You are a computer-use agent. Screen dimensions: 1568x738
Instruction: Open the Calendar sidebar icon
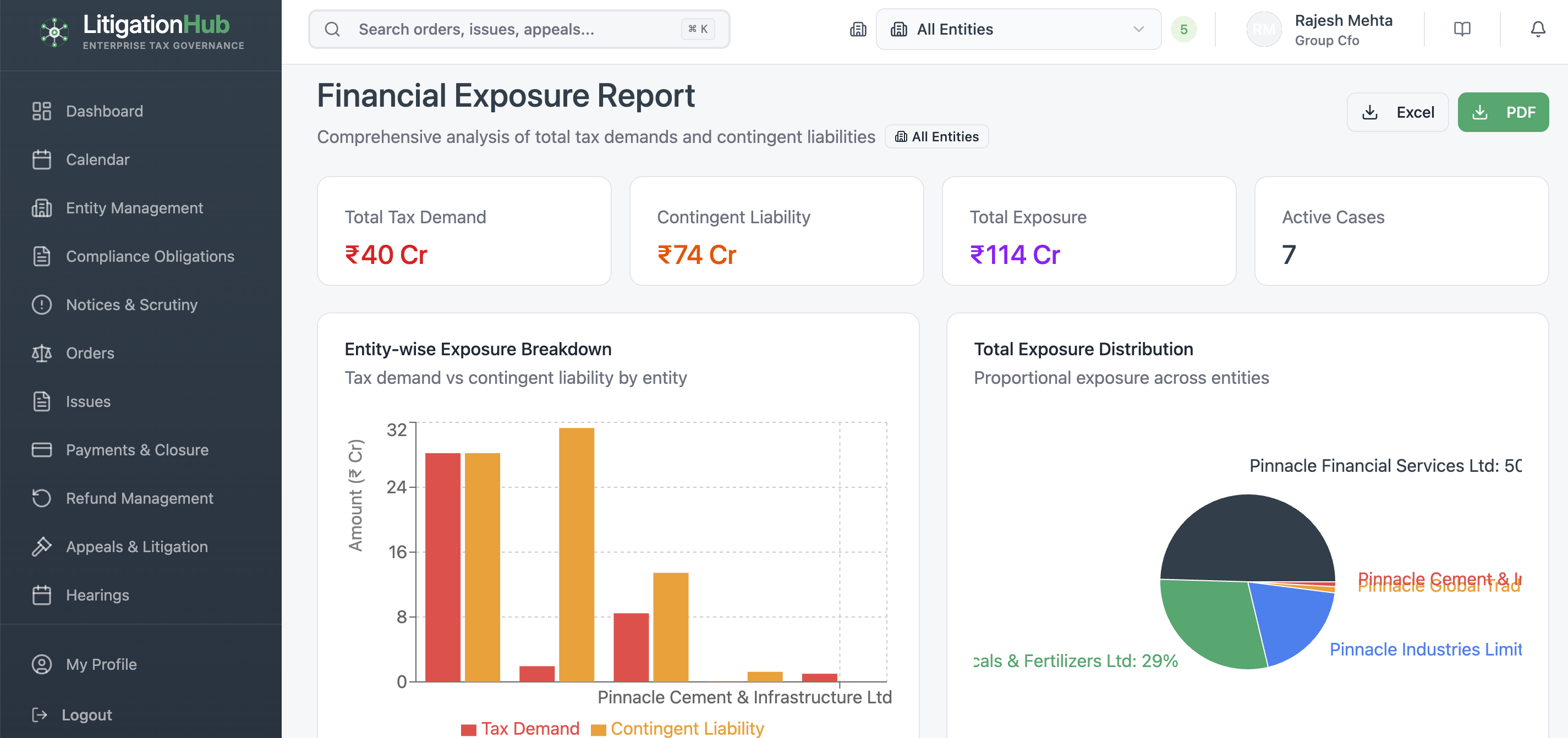(41, 159)
